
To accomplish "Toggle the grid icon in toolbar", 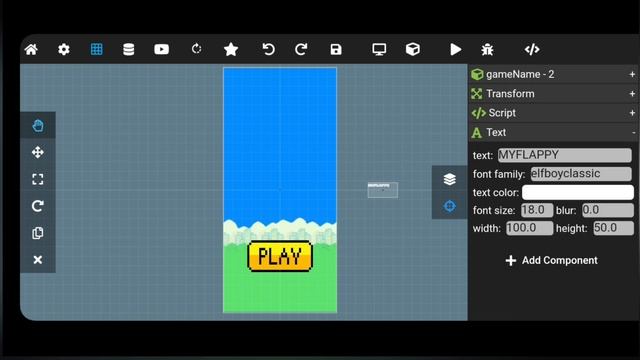I will point(96,49).
